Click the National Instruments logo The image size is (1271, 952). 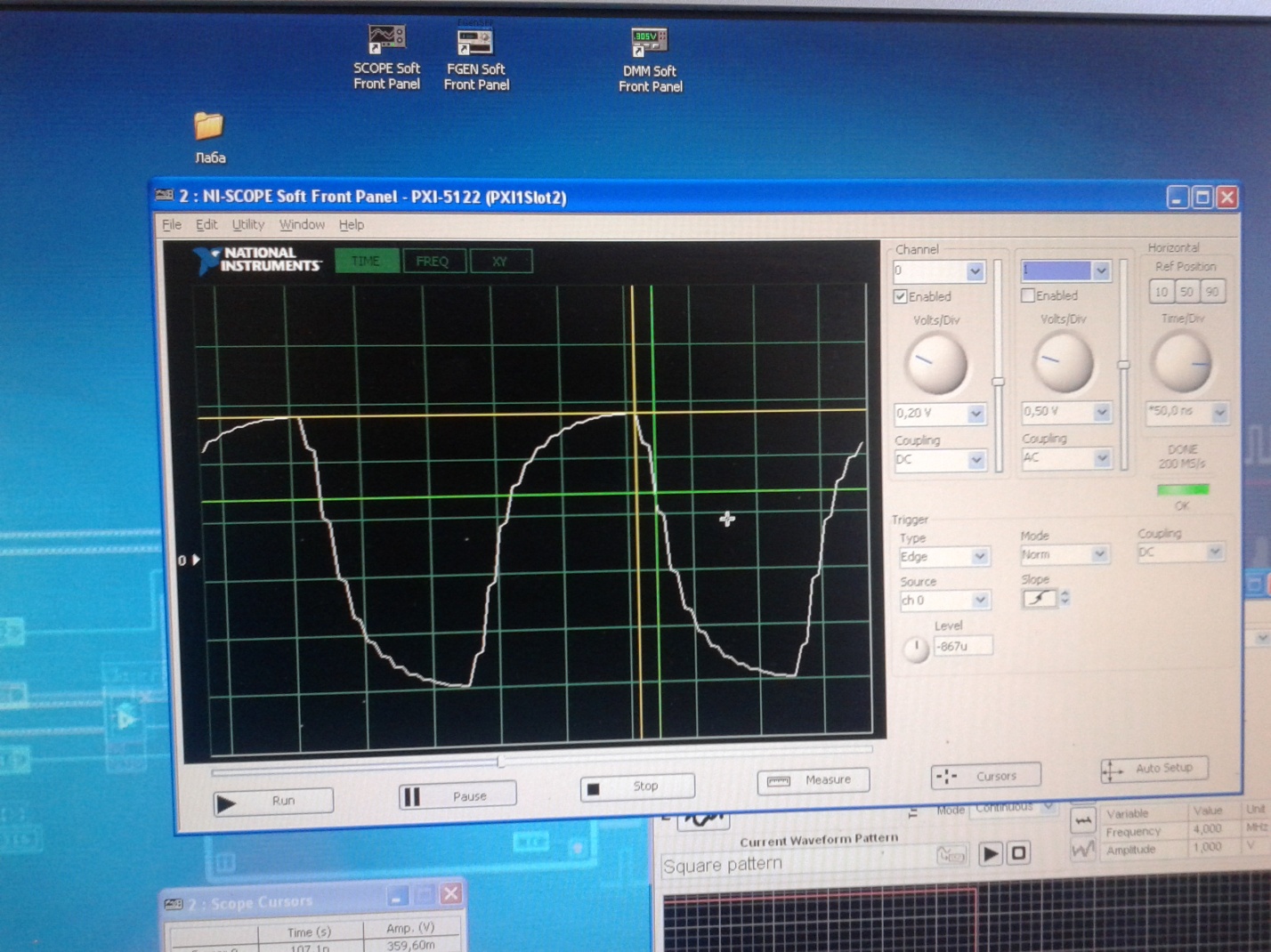(257, 260)
